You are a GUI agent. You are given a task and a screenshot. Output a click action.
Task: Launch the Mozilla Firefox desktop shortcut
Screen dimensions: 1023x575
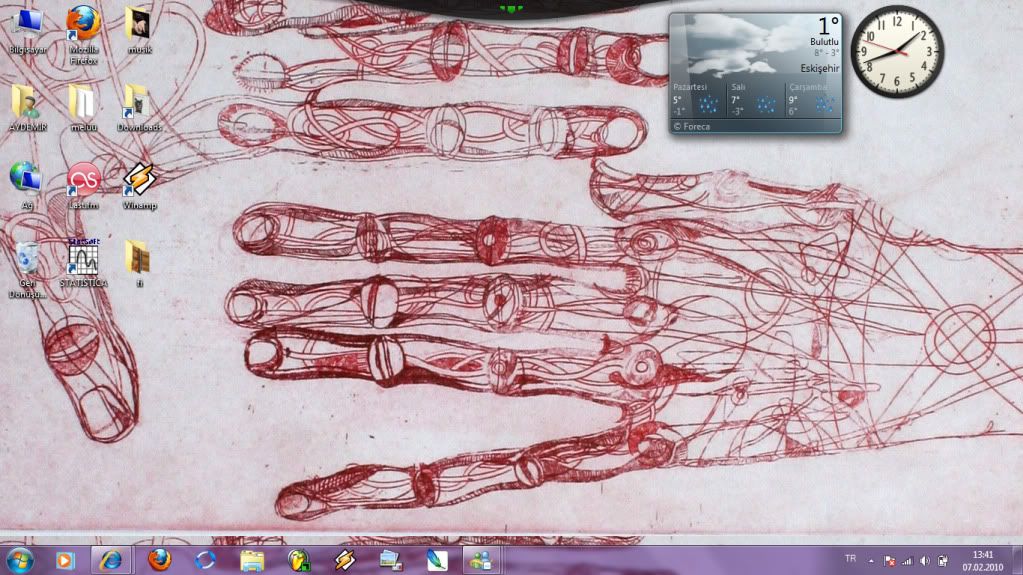pos(84,34)
